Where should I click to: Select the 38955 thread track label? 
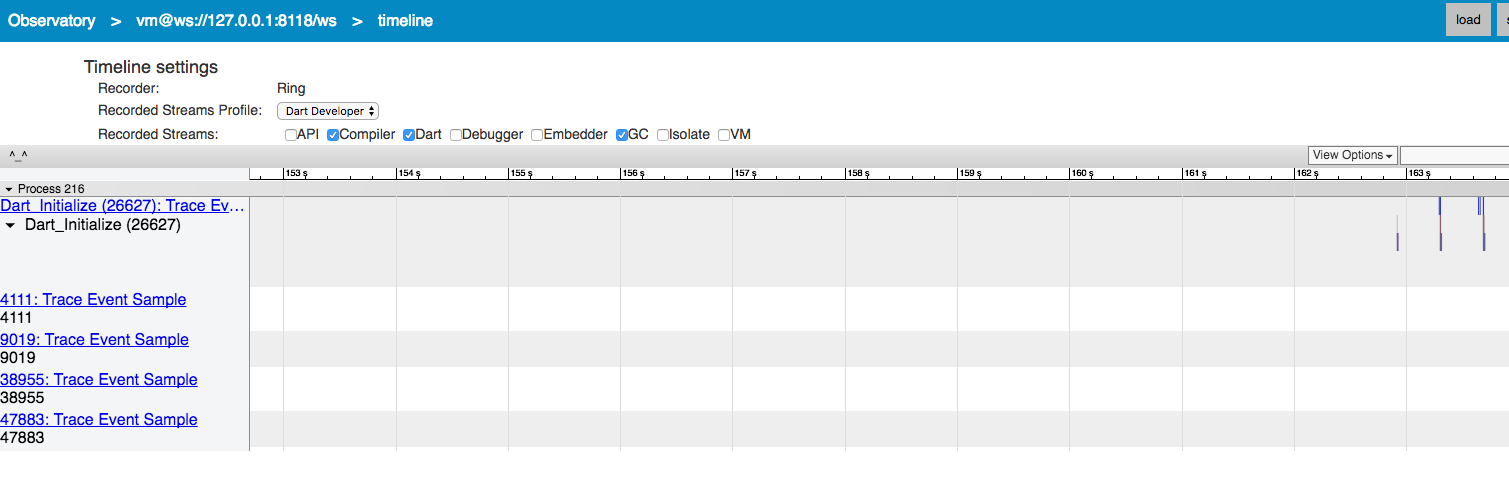[22, 398]
